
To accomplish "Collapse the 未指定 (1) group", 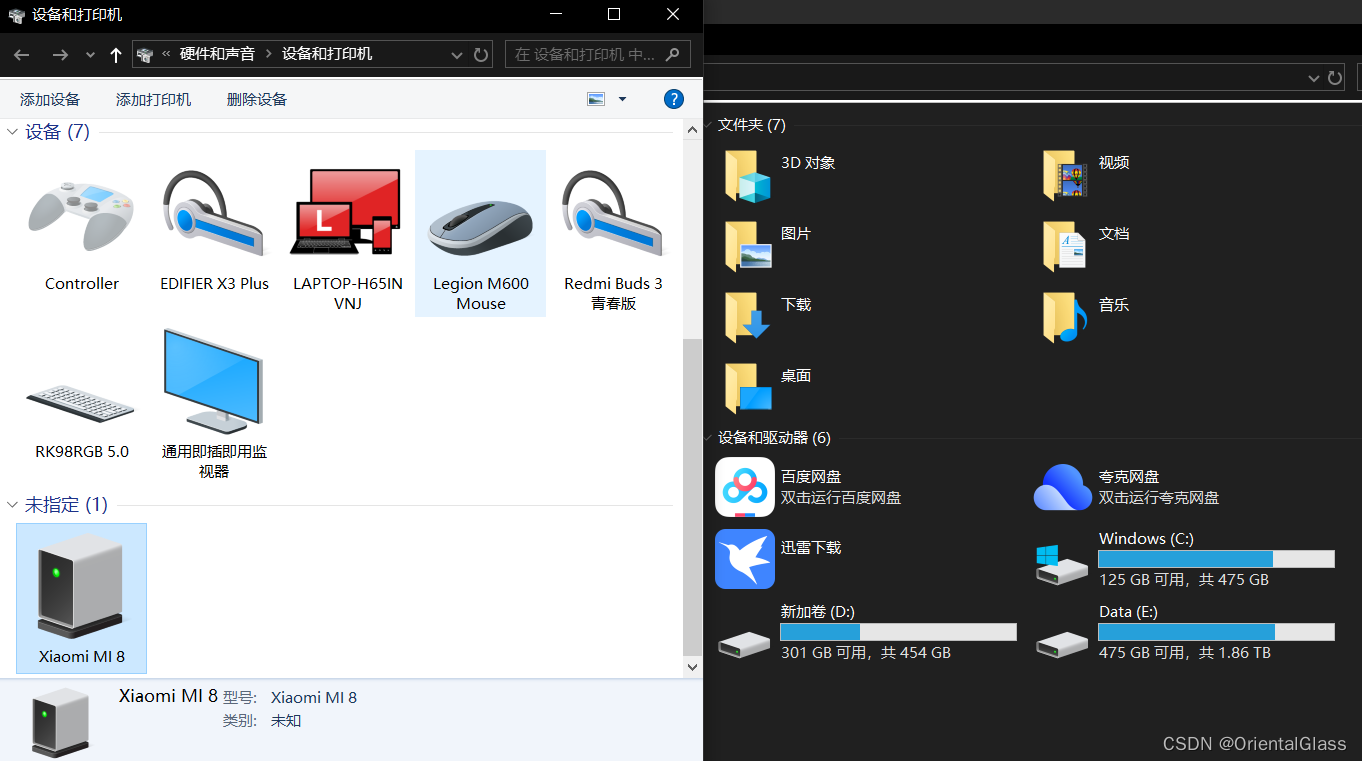I will click(13, 505).
